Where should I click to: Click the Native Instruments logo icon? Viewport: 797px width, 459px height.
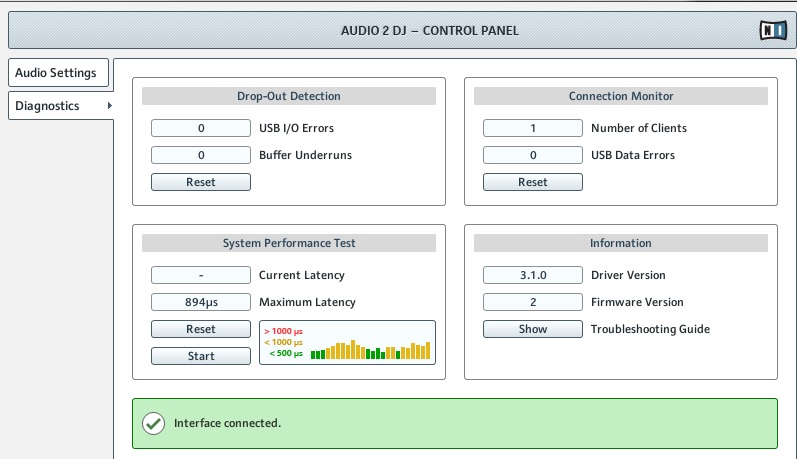click(x=773, y=30)
